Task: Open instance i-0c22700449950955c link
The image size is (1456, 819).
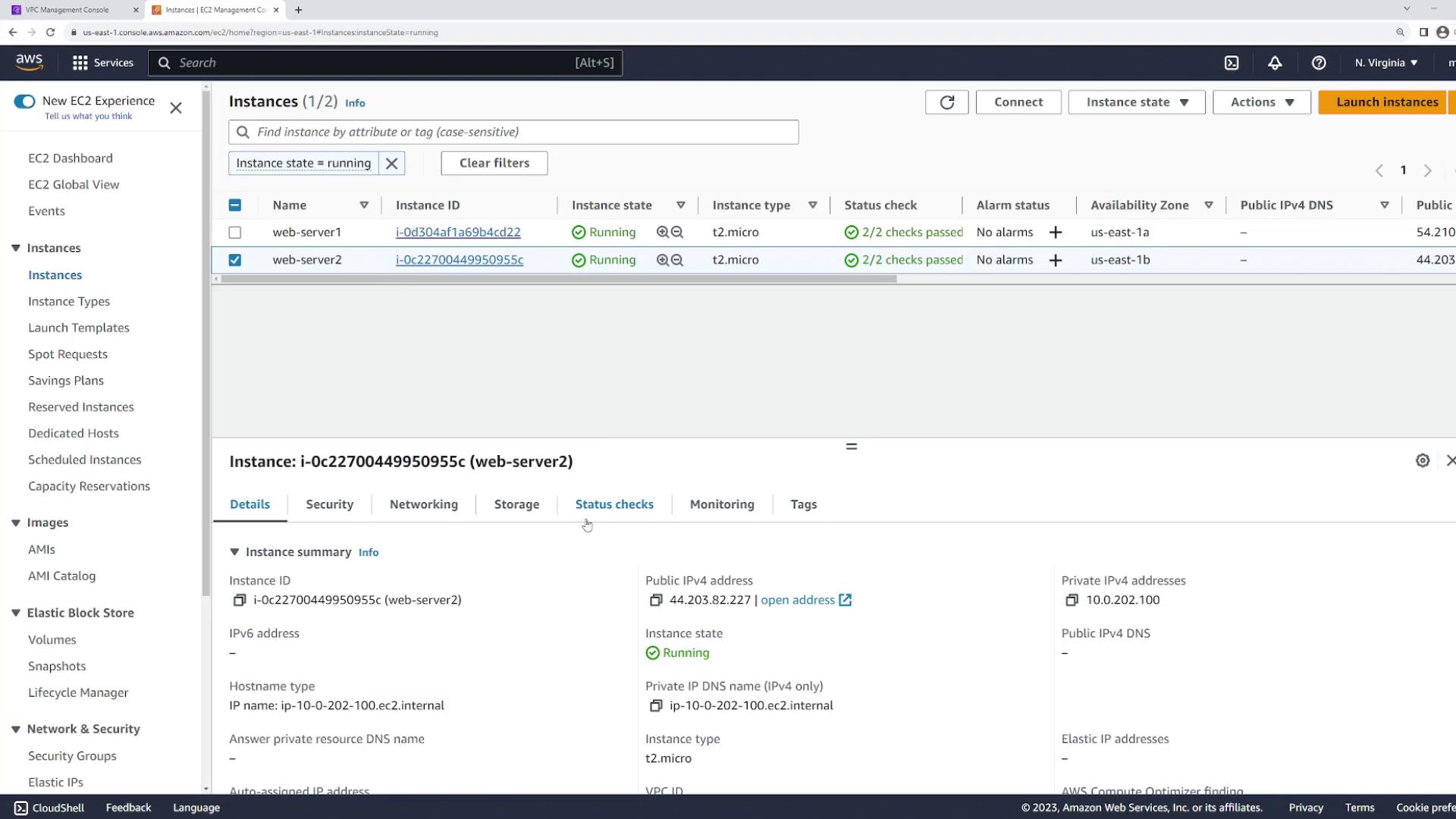Action: (x=460, y=260)
